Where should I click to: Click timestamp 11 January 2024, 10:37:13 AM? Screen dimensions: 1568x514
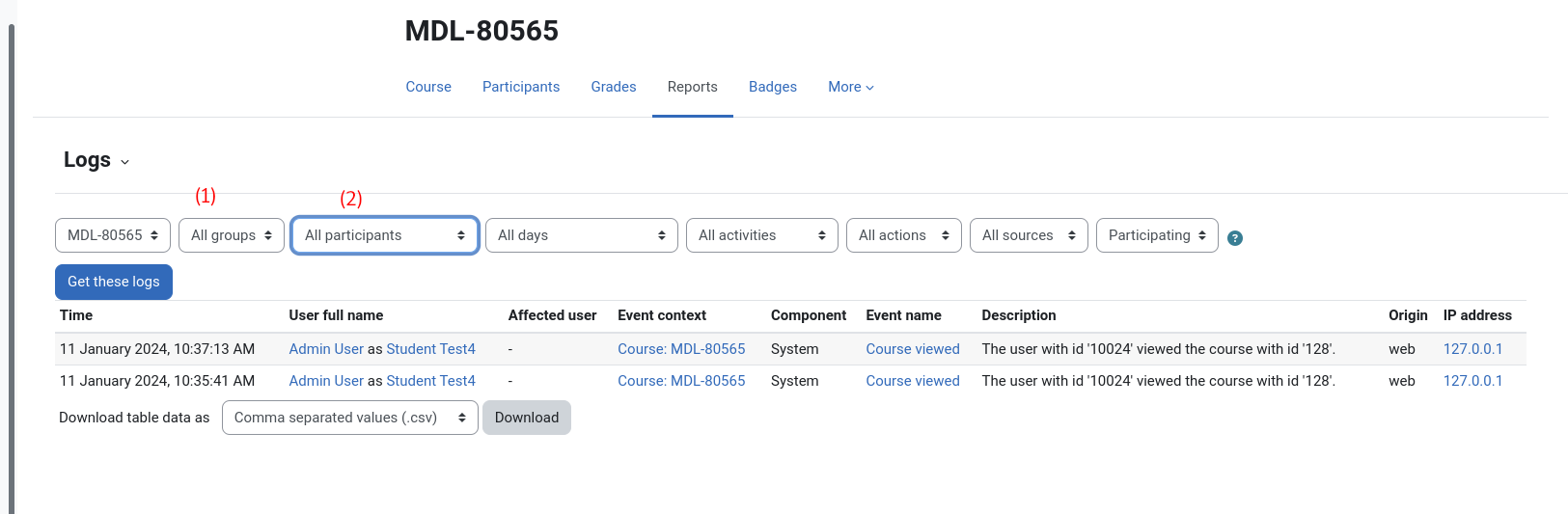click(x=157, y=349)
